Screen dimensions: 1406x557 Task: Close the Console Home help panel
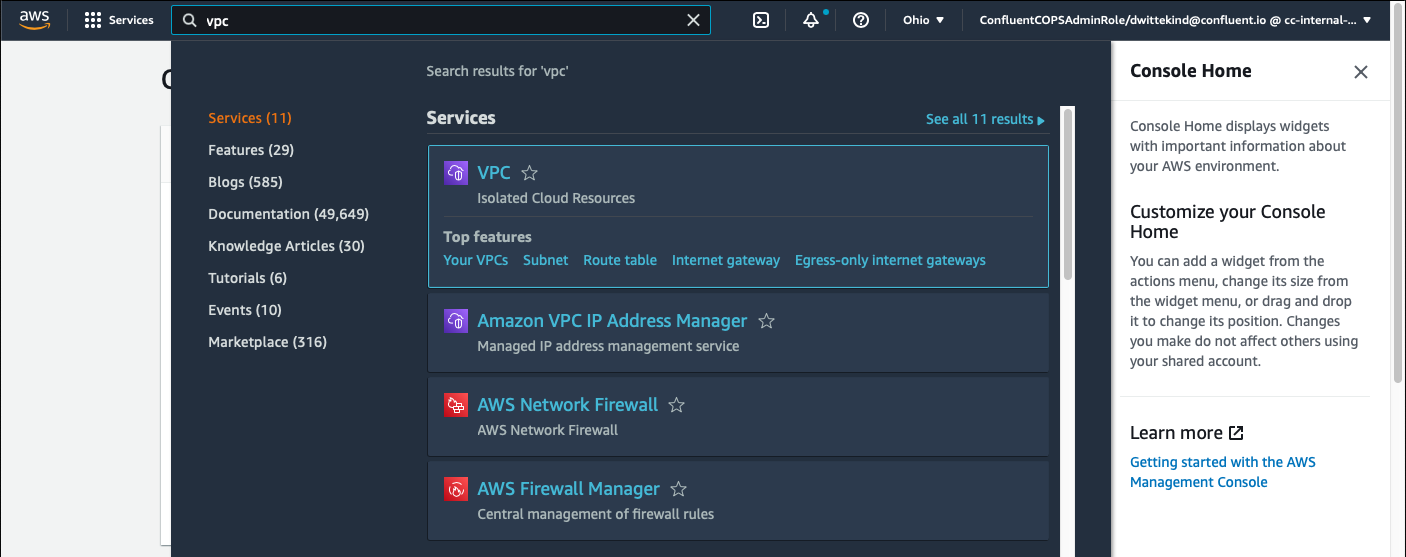(1360, 72)
